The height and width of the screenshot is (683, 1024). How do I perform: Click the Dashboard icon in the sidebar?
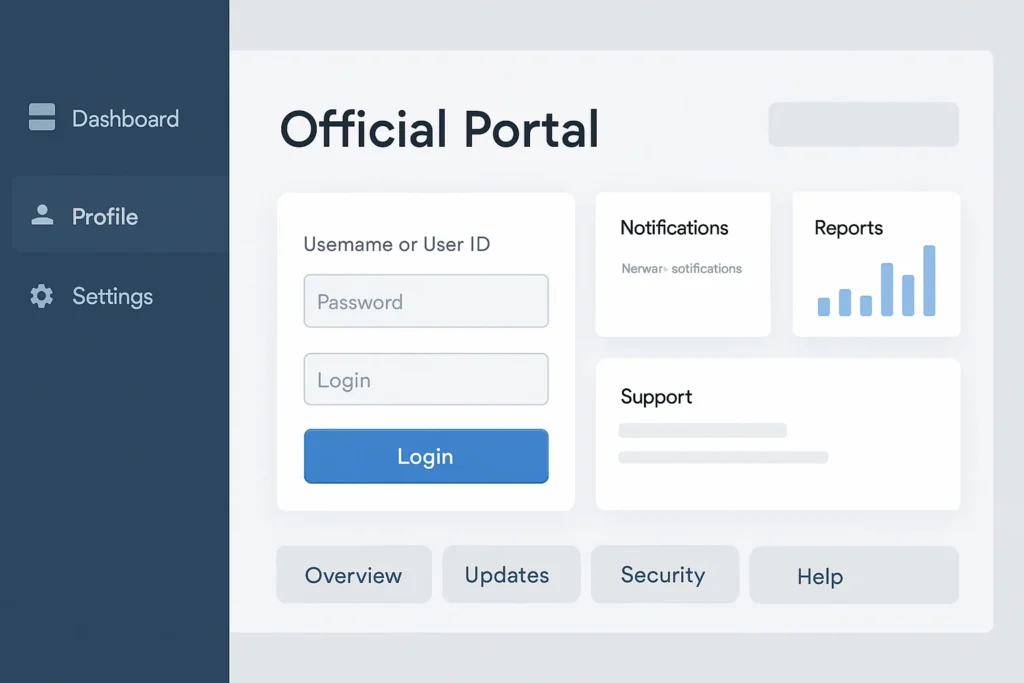pos(42,118)
